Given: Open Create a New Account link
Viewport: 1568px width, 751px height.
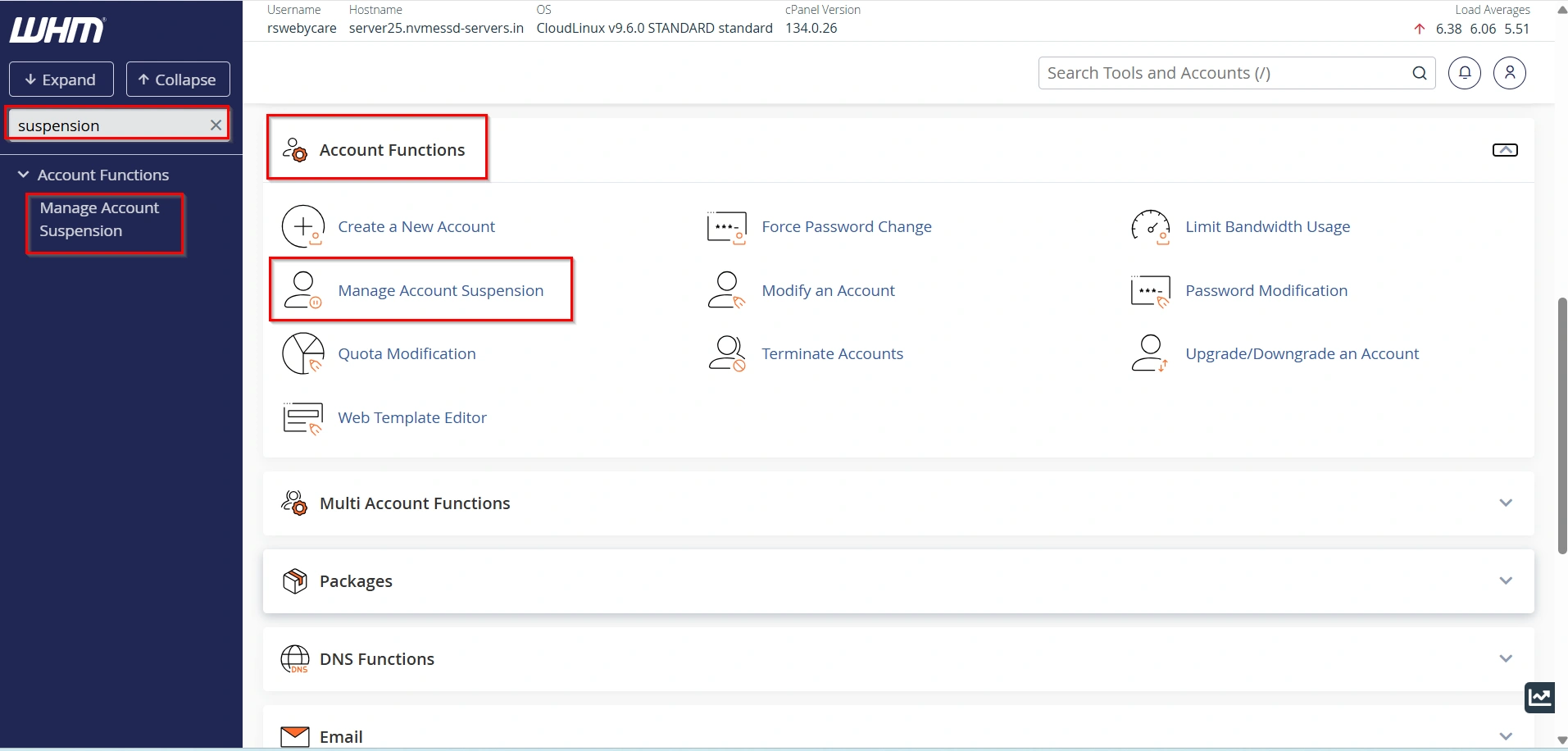Looking at the screenshot, I should pyautogui.click(x=416, y=227).
